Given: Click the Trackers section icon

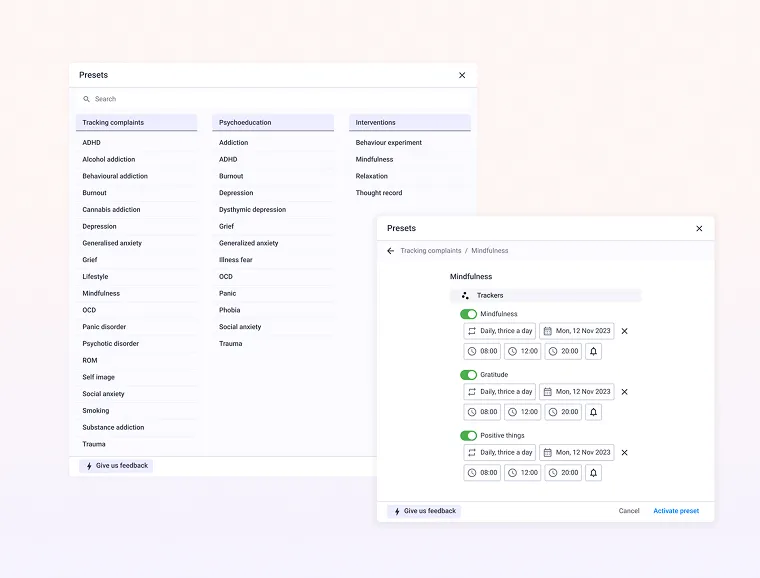Looking at the screenshot, I should 465,295.
